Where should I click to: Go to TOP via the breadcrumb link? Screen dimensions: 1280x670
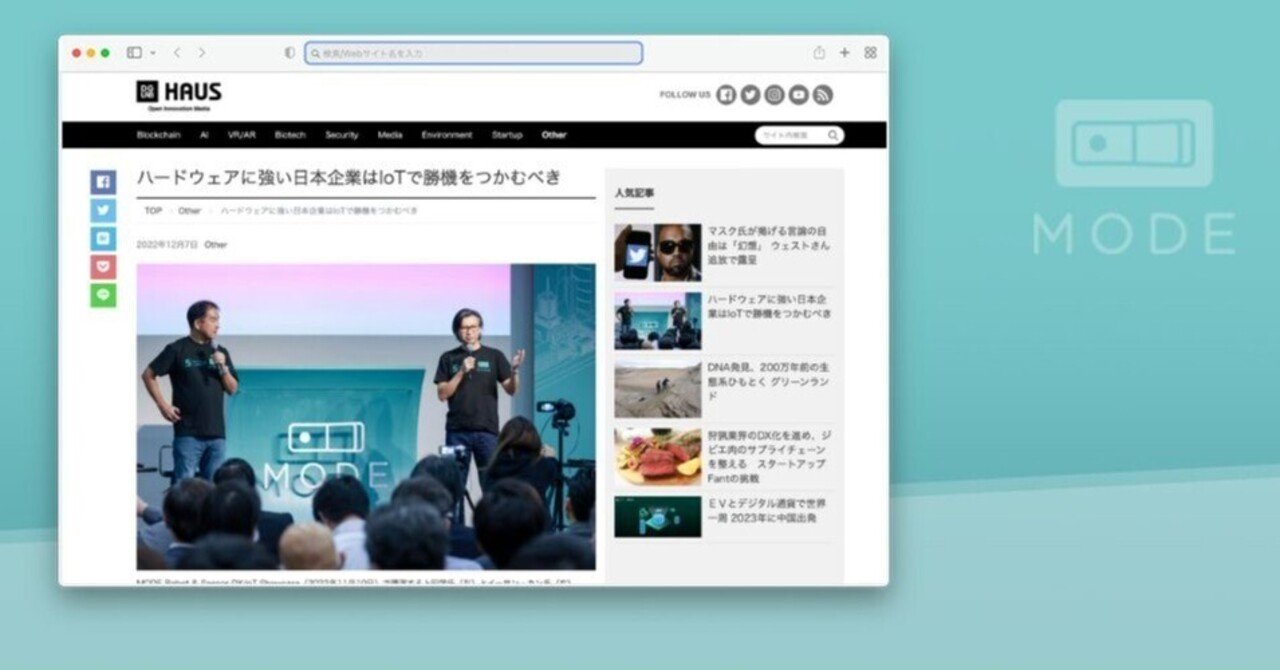[x=152, y=211]
